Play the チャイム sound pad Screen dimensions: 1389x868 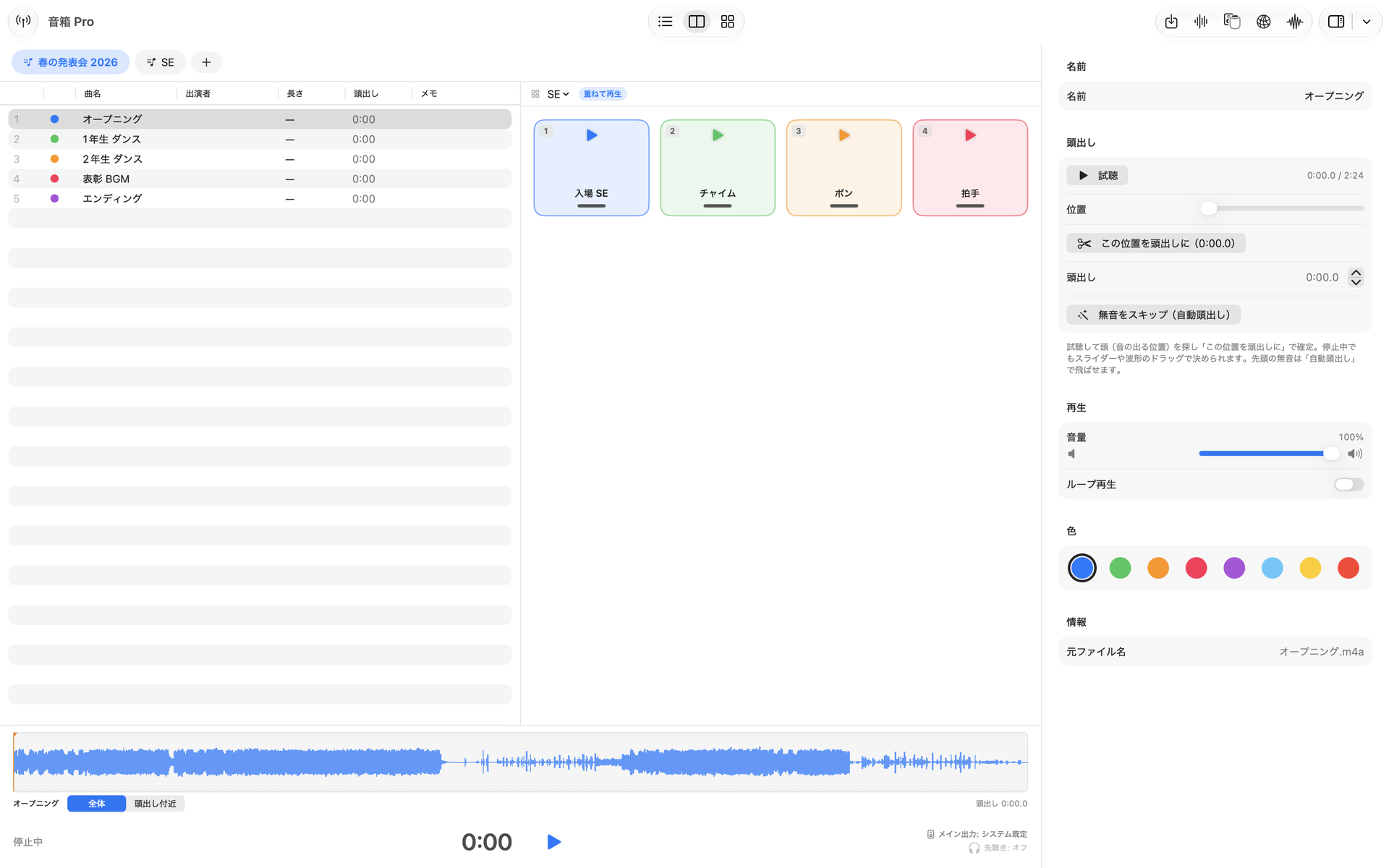coord(718,168)
